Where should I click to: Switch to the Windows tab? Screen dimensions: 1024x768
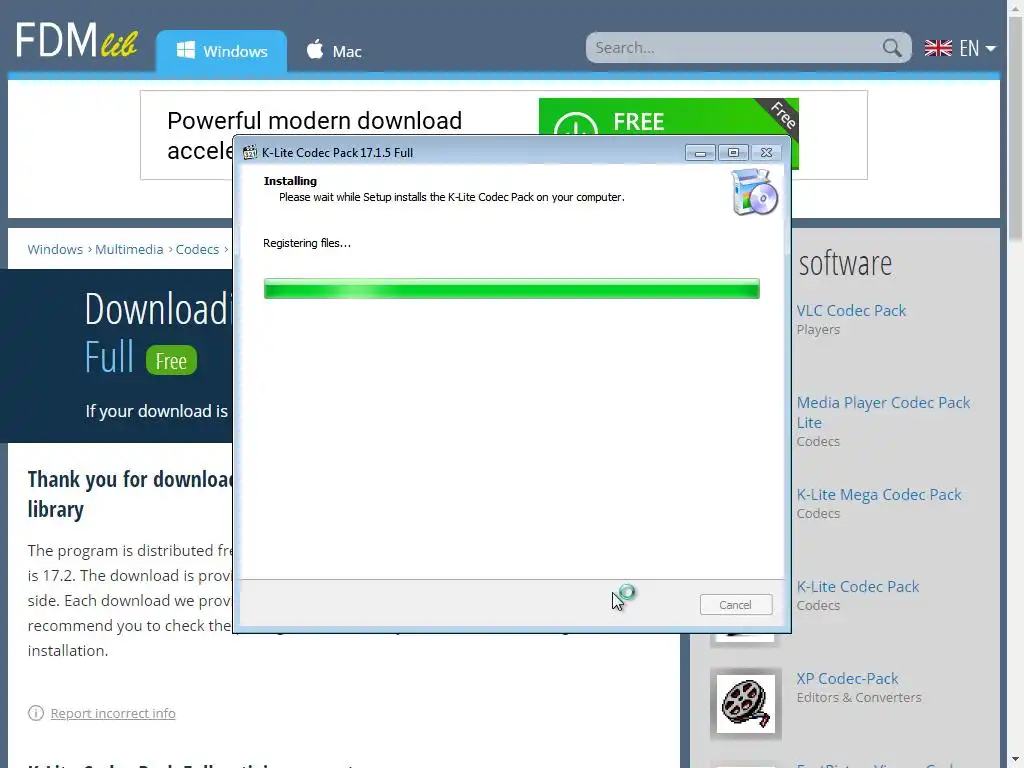coord(221,51)
